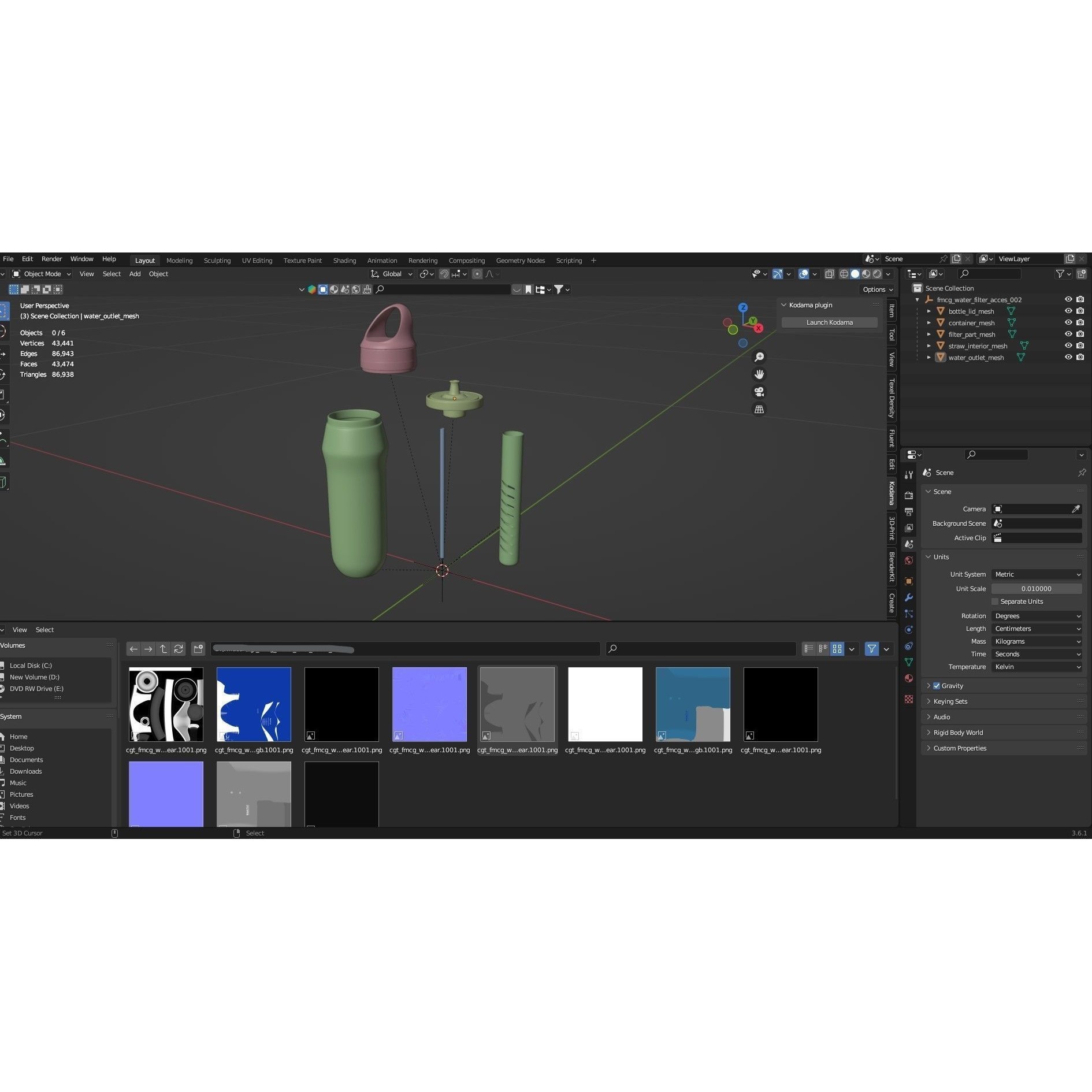Open the Physics Properties icon
The width and height of the screenshot is (1092, 1092).
point(909,630)
